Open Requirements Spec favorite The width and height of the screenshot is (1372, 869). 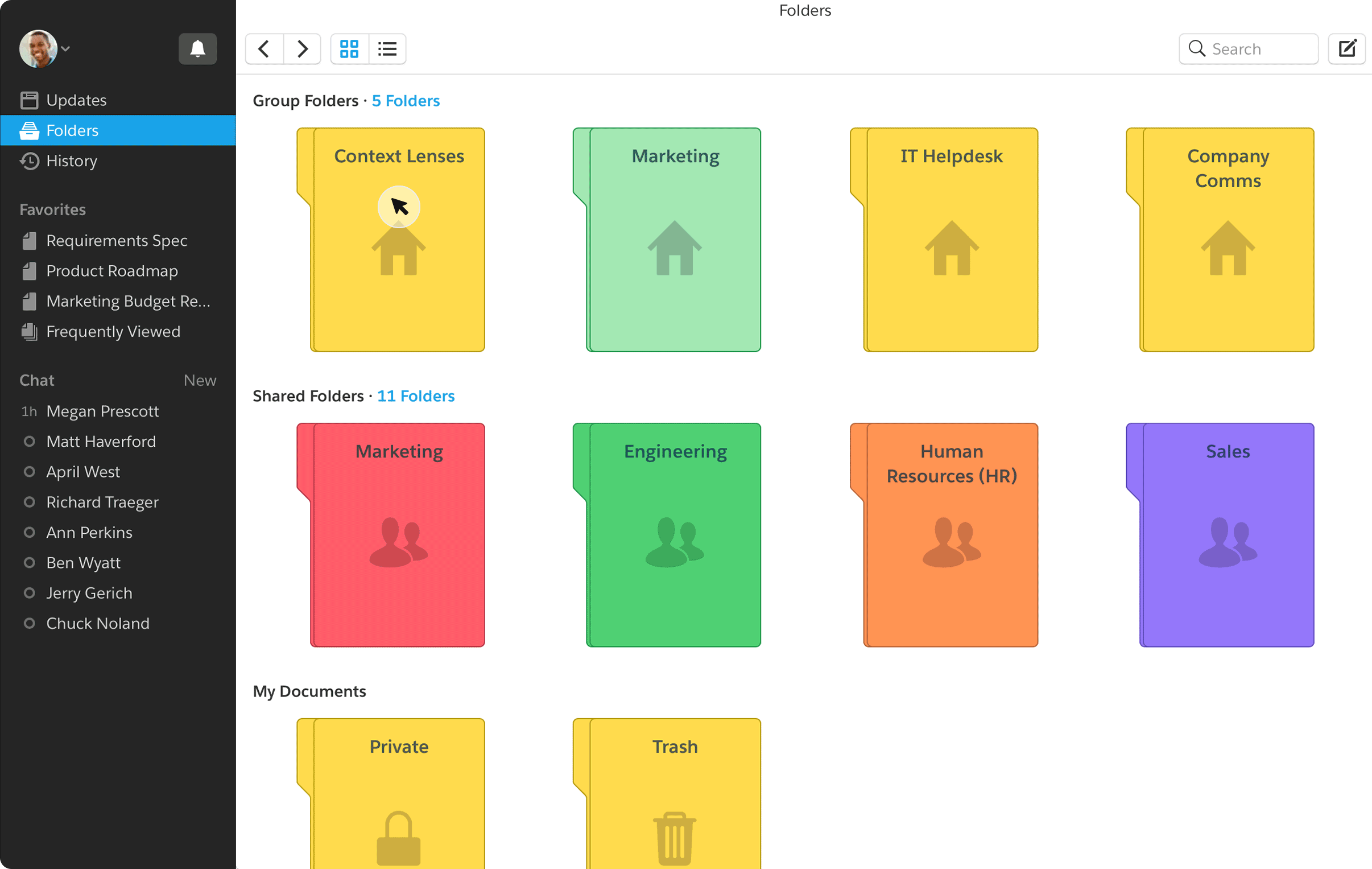(x=118, y=241)
